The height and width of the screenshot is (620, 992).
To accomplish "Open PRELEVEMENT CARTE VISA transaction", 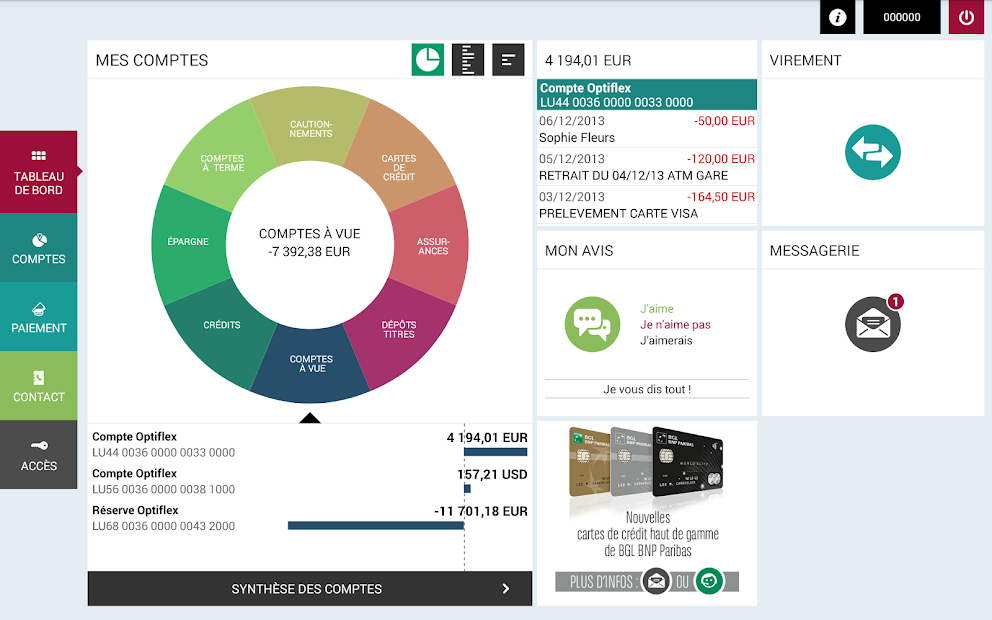I will tap(647, 205).
